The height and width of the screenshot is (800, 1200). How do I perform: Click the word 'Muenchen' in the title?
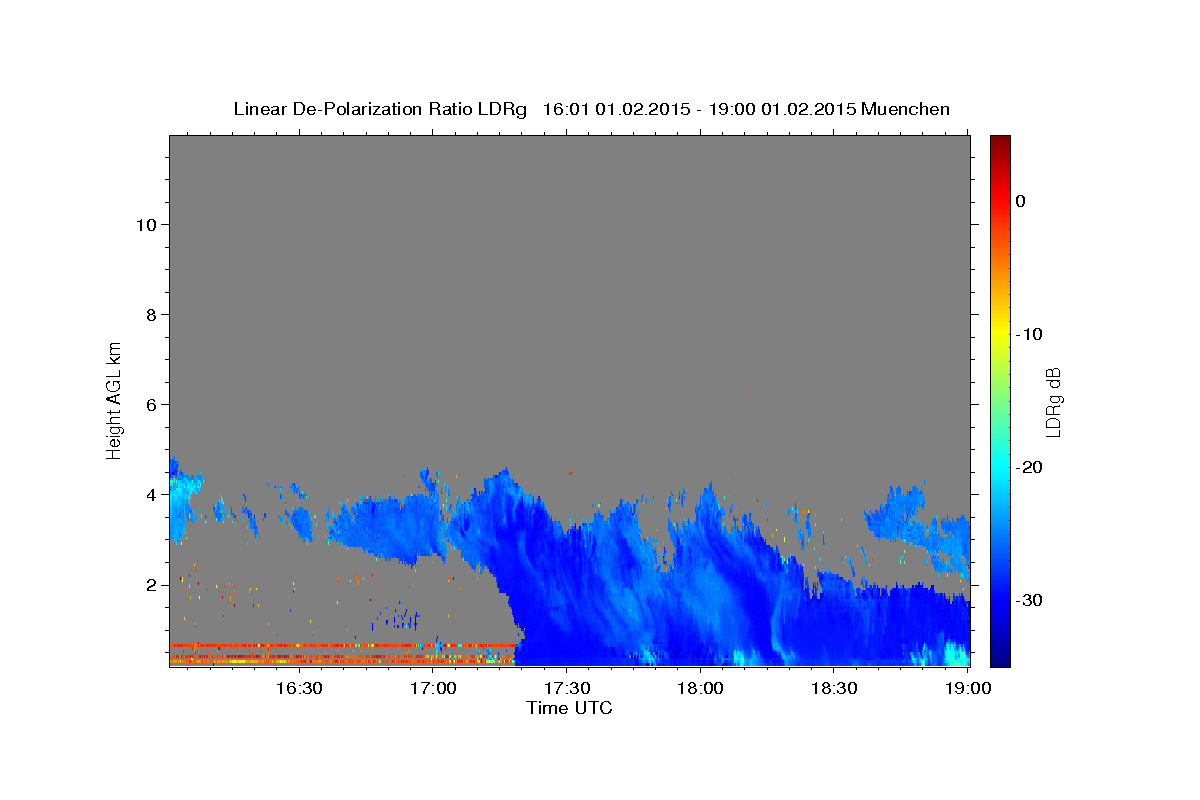click(x=907, y=109)
